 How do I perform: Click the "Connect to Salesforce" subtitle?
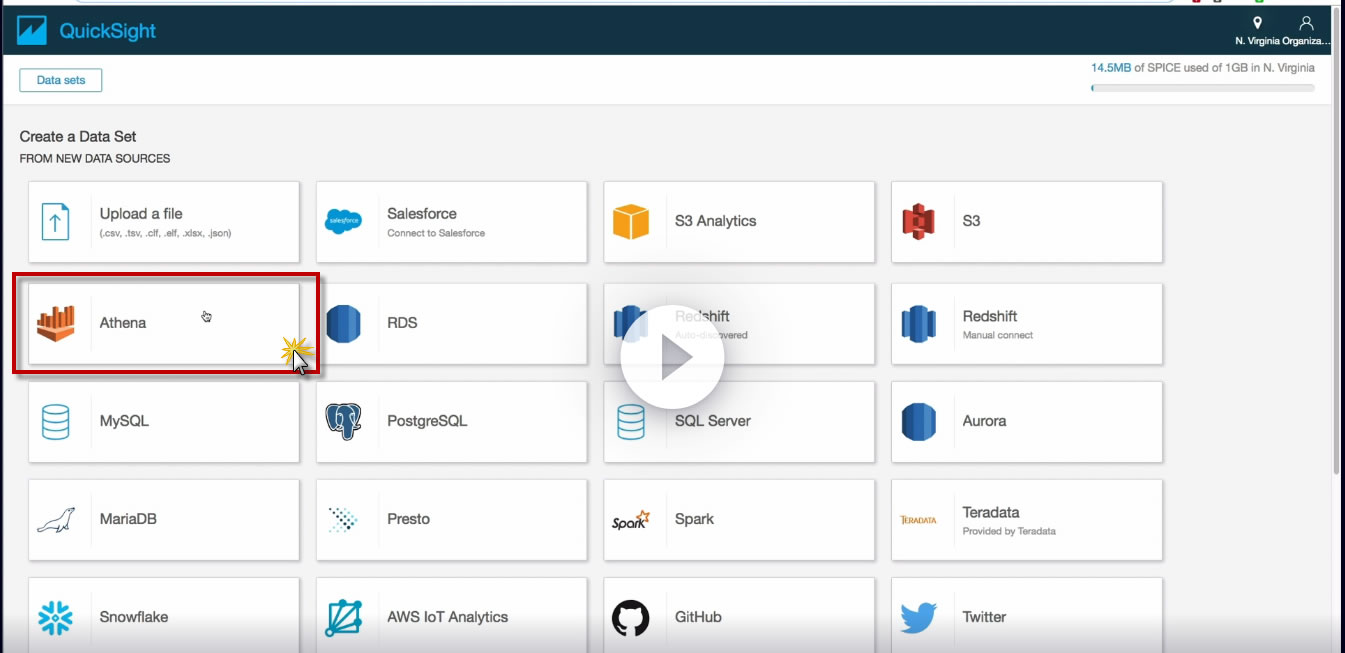436,233
